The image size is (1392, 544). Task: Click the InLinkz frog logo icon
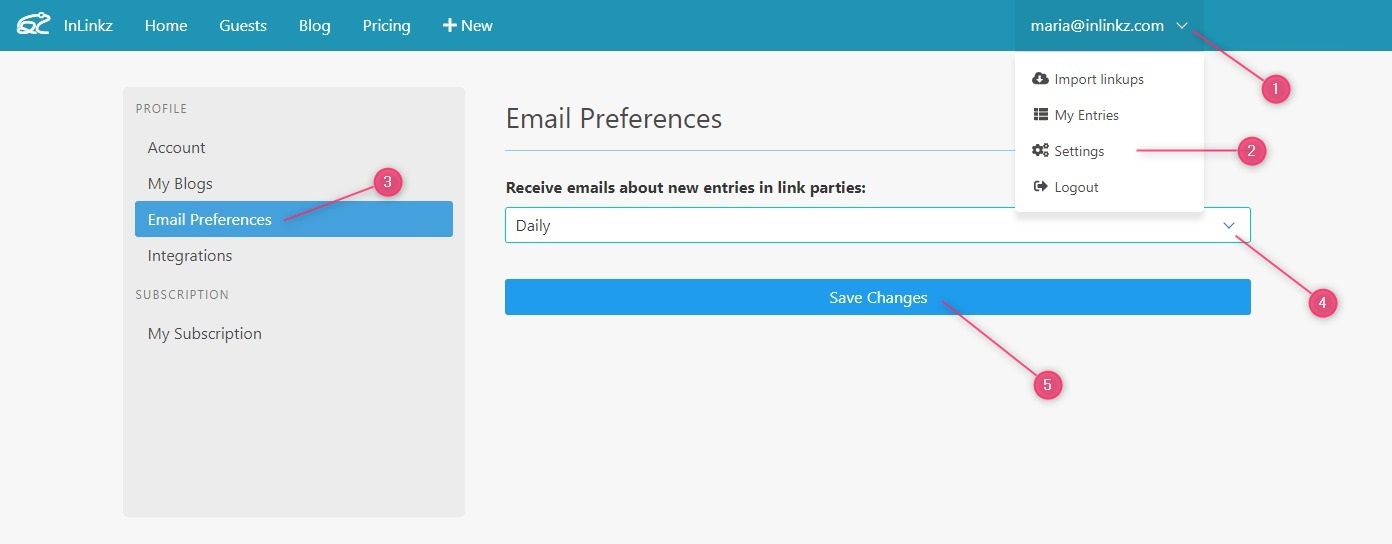point(33,24)
